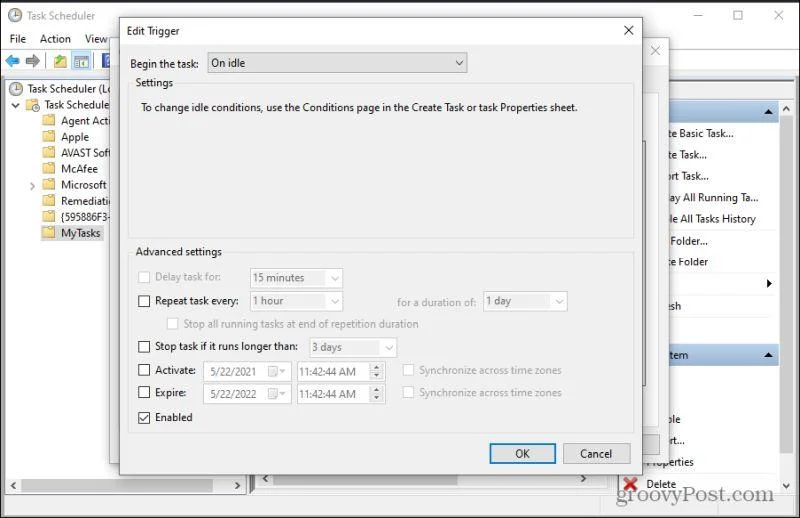Select Task Scheduler (Local) root node icon
The image size is (800, 518).
16,89
